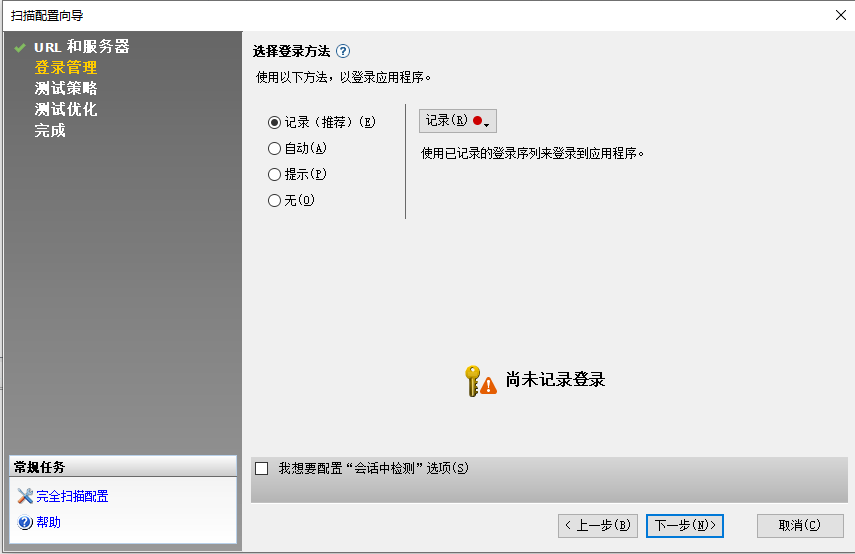Click the 选择登录方法 heading
The height and width of the screenshot is (554, 855).
[x=292, y=51]
